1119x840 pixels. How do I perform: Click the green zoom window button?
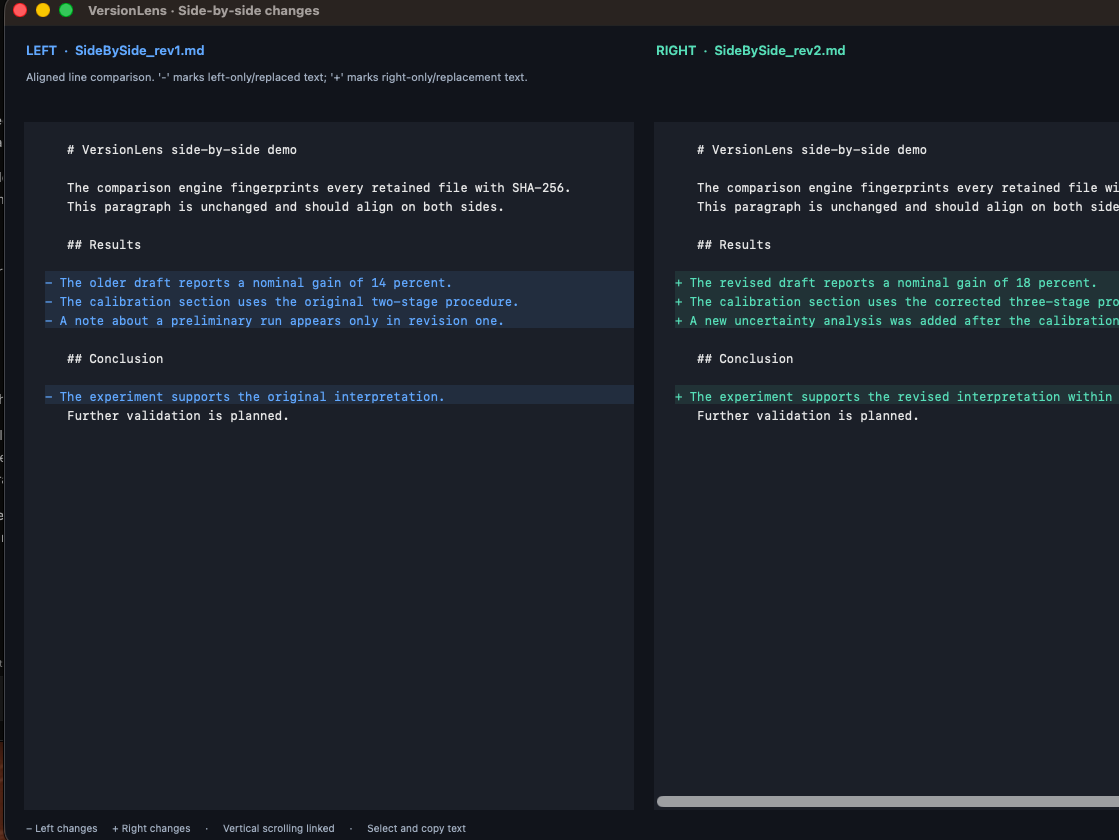click(x=66, y=10)
